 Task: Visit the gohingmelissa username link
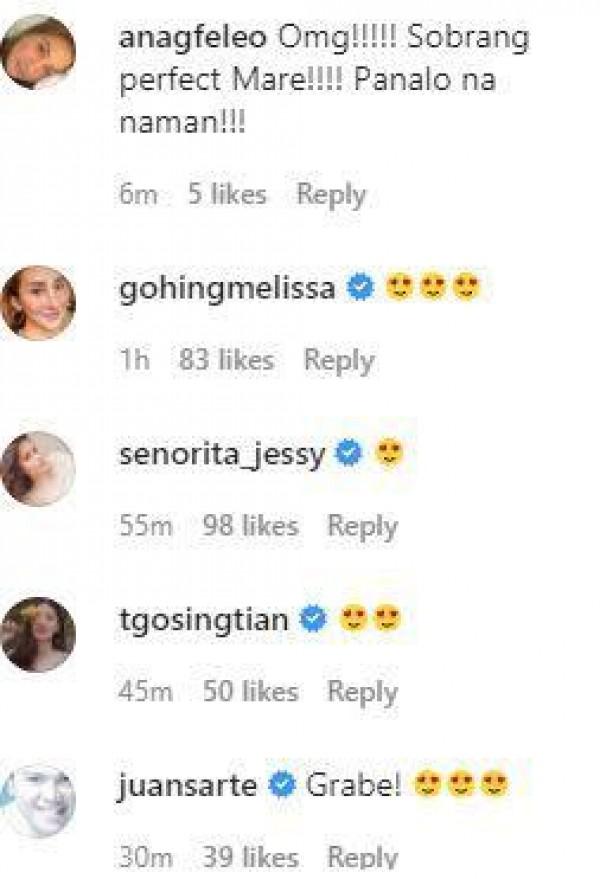click(x=226, y=289)
